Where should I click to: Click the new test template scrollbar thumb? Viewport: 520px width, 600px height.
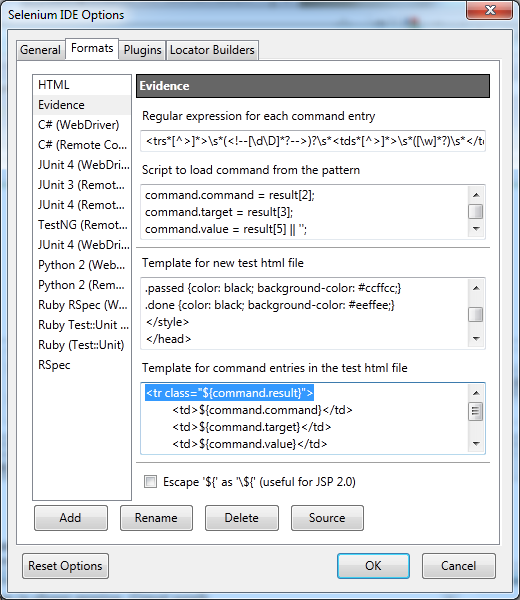[476, 315]
